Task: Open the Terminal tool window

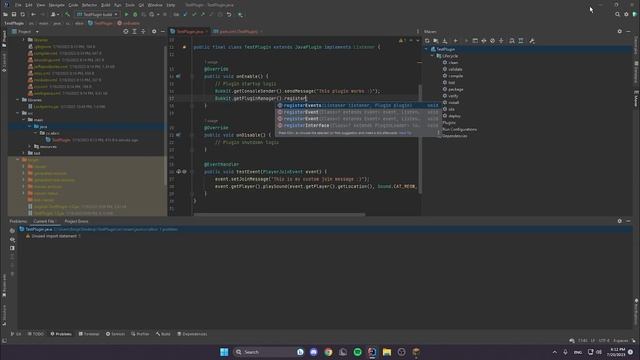Action: [x=89, y=334]
